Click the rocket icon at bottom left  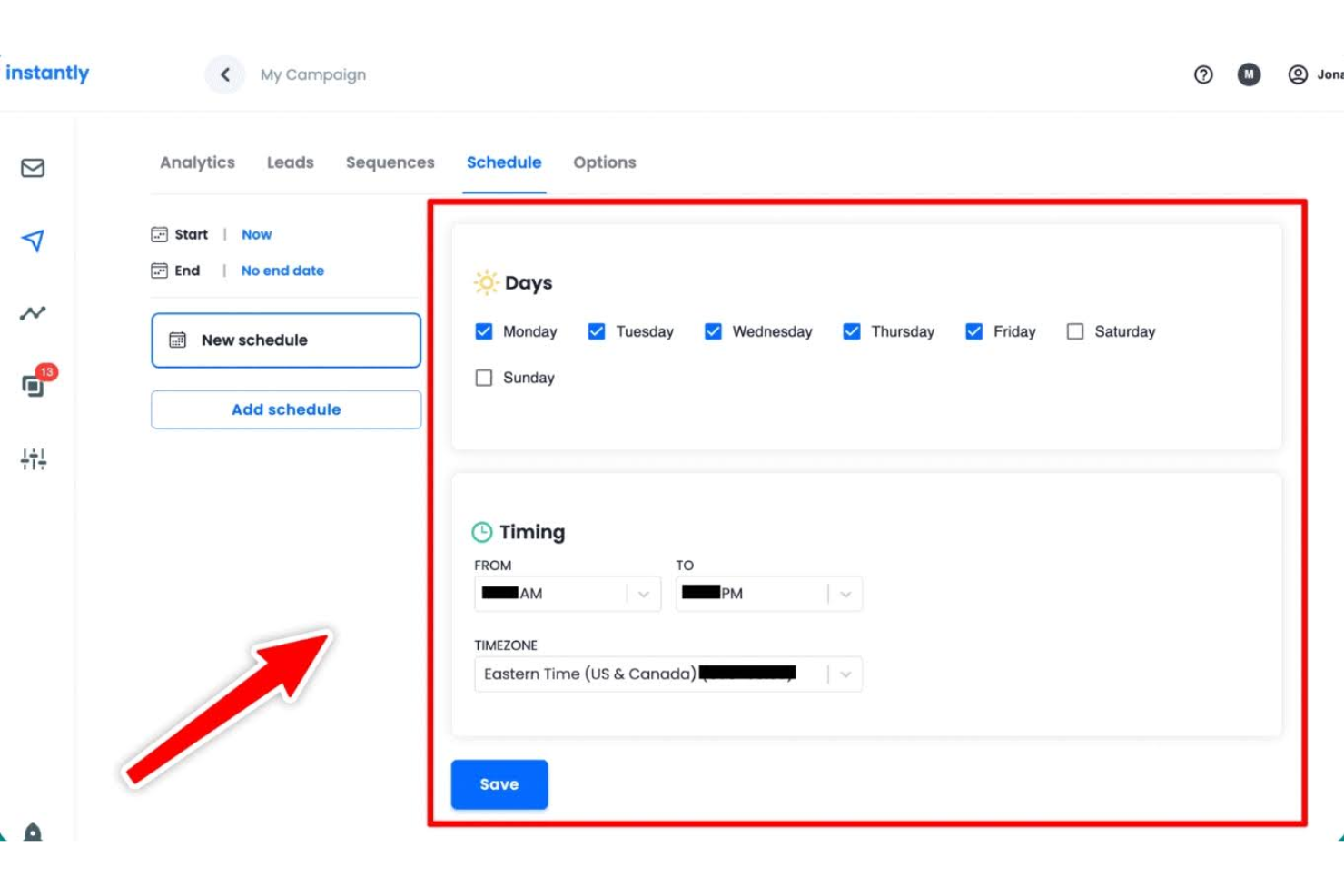point(32,831)
